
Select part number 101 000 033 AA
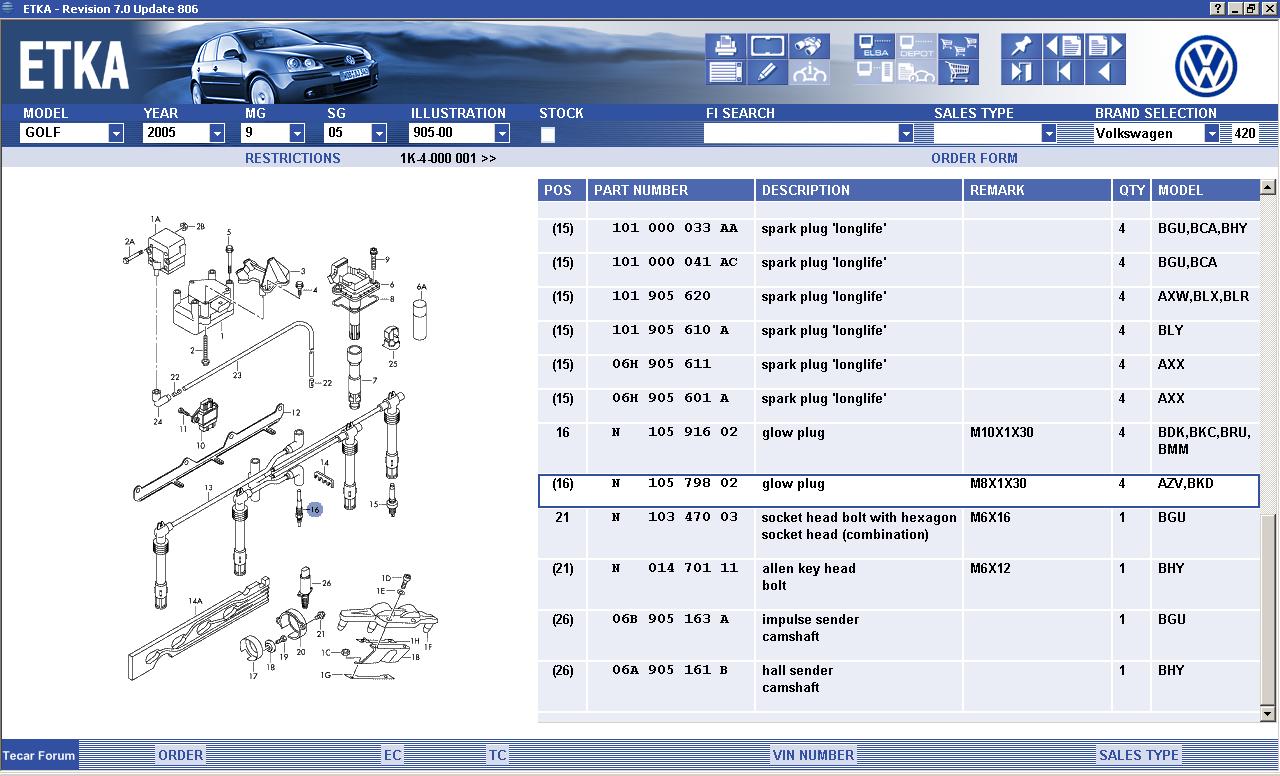[675, 228]
